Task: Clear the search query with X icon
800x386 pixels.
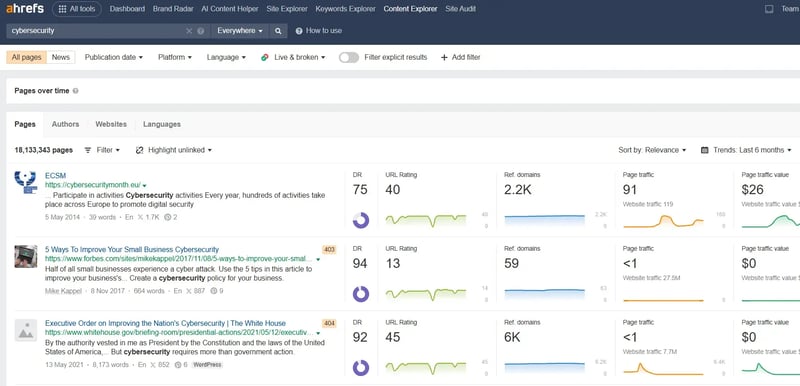Action: click(189, 31)
